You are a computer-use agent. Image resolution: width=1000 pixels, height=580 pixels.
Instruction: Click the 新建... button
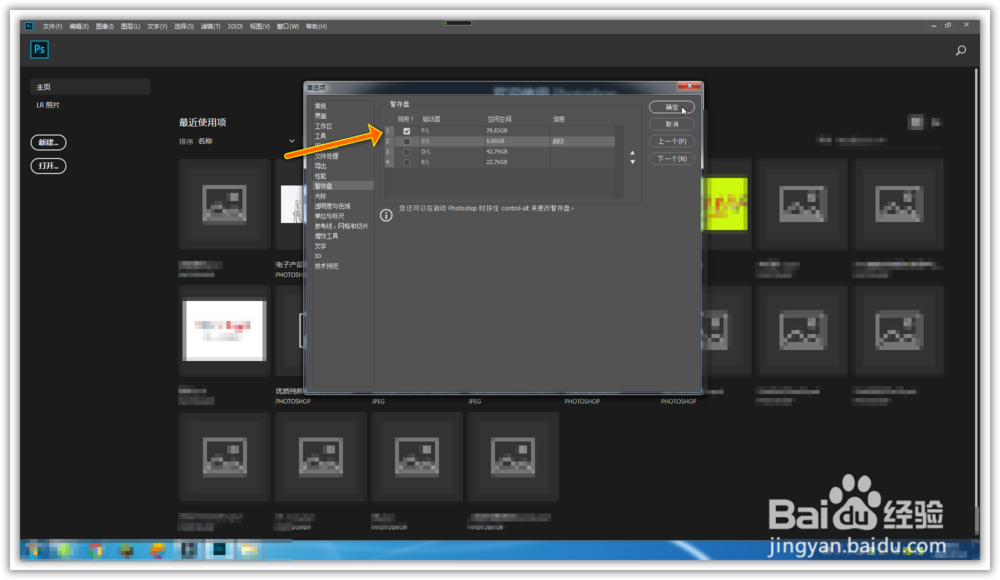48,142
